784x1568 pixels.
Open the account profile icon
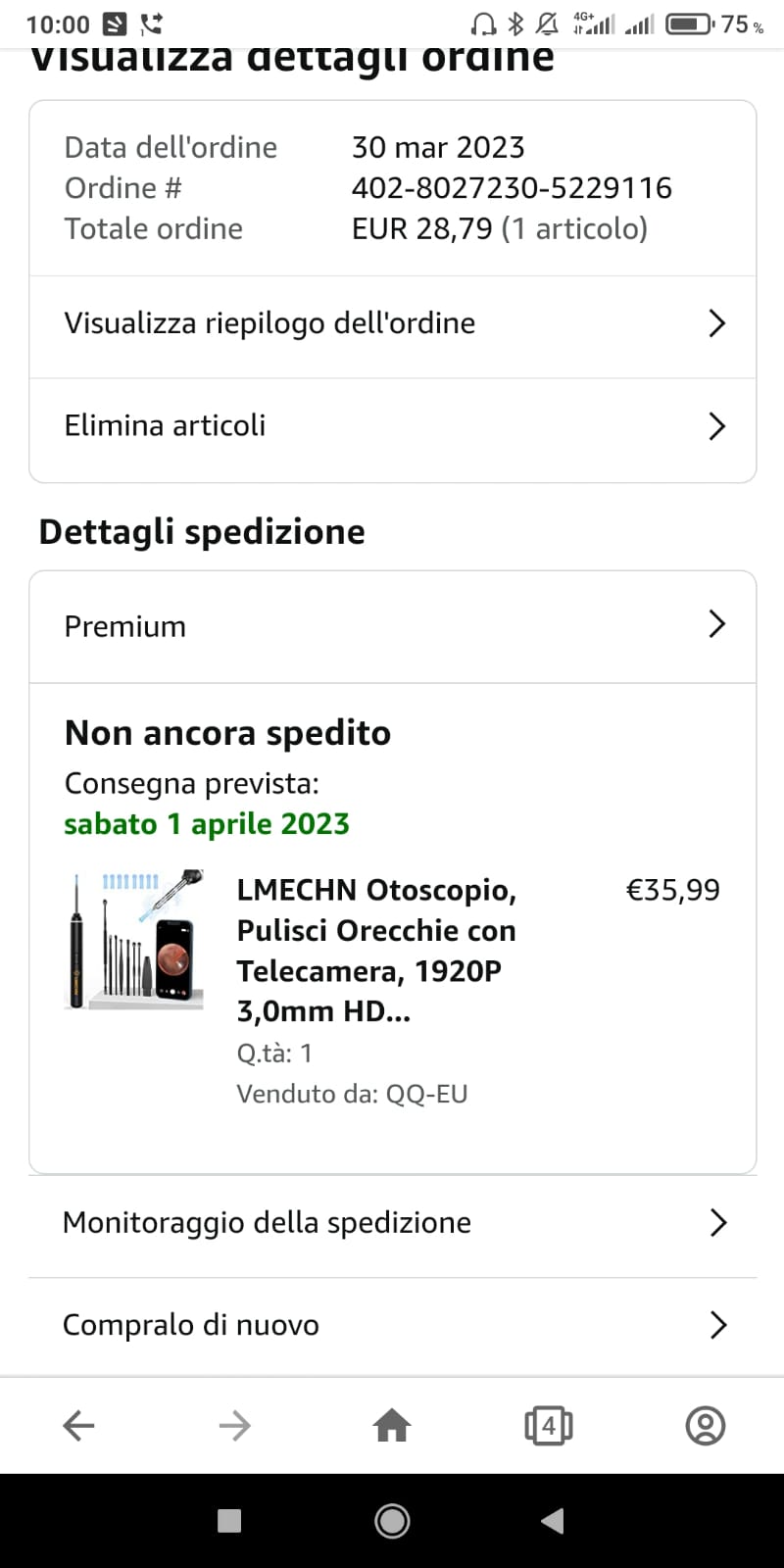(x=705, y=1425)
